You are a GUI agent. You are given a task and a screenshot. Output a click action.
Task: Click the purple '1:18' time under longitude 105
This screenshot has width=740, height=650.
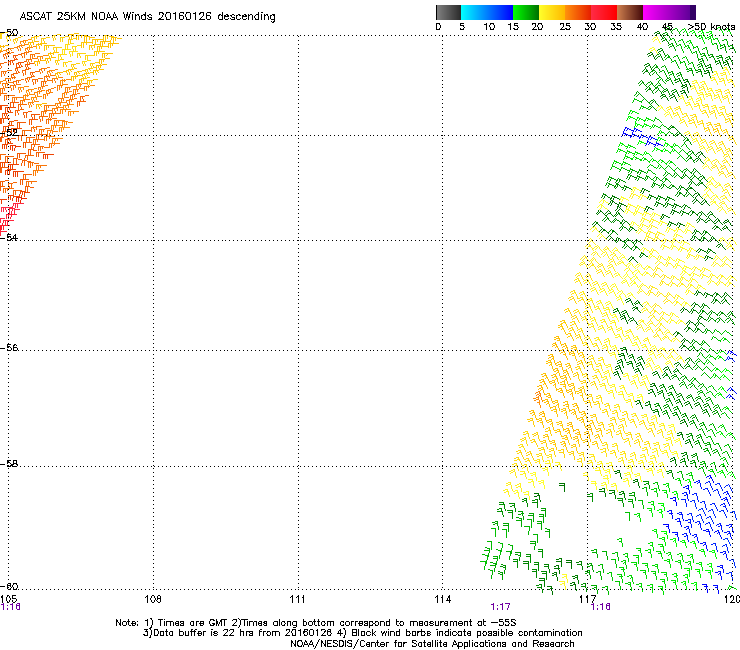coord(10,607)
